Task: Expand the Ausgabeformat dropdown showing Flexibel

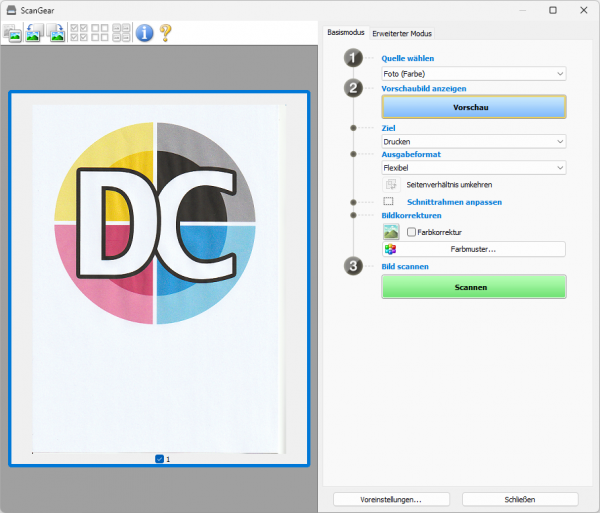Action: point(474,168)
